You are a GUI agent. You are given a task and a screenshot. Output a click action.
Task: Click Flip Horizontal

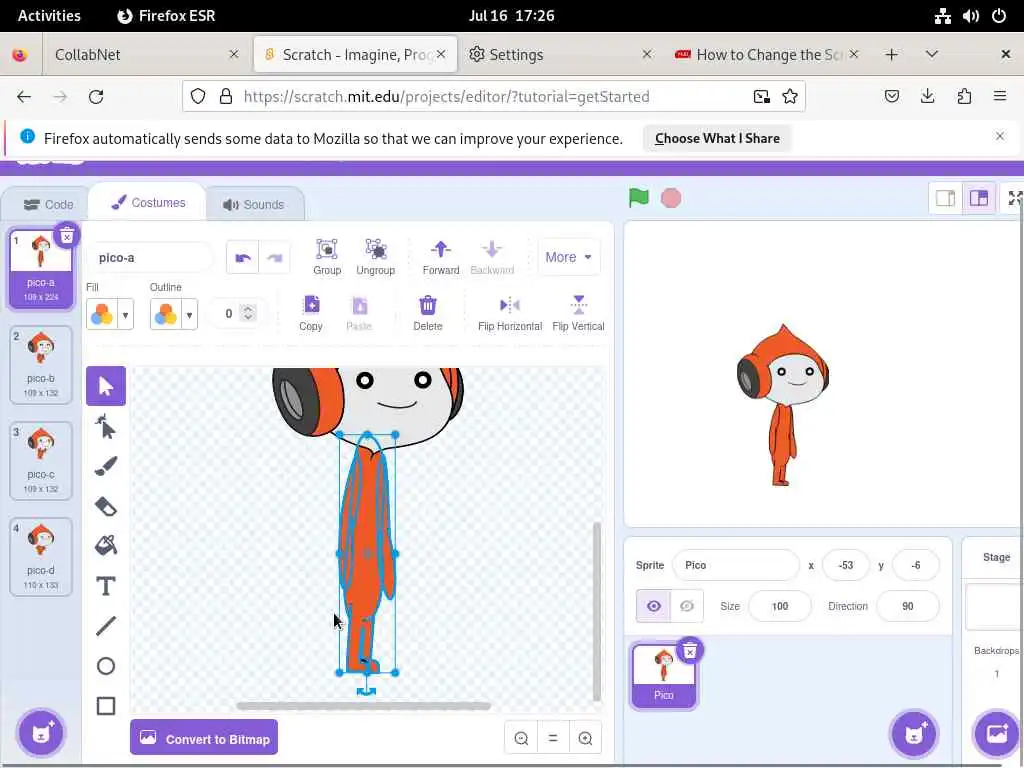click(509, 313)
